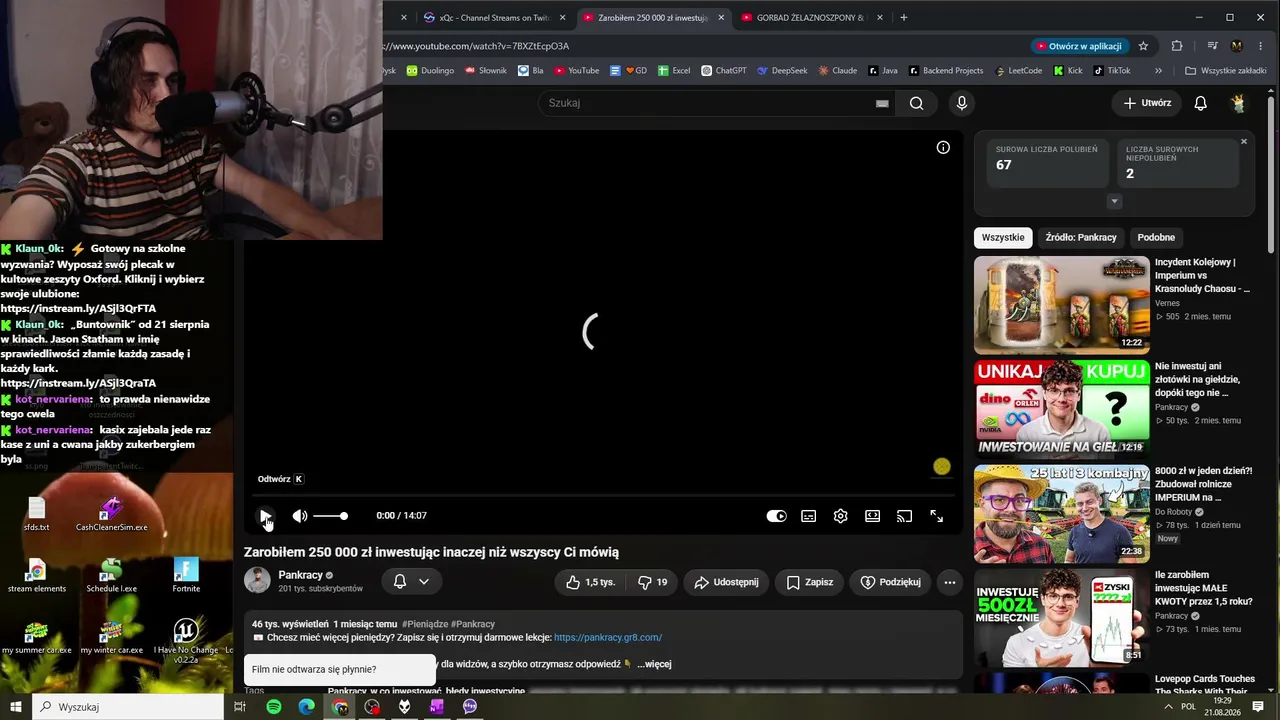Click the YouTube search magnifier button
This screenshot has height=720, width=1280.
(916, 103)
